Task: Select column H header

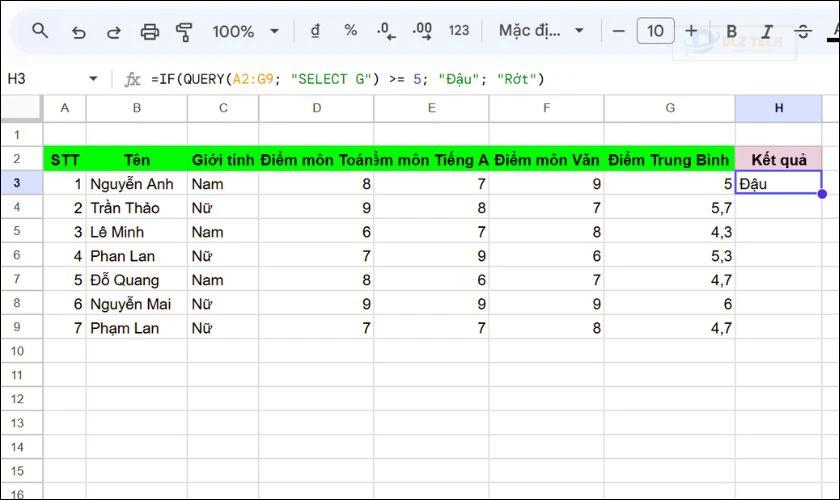Action: (x=778, y=108)
